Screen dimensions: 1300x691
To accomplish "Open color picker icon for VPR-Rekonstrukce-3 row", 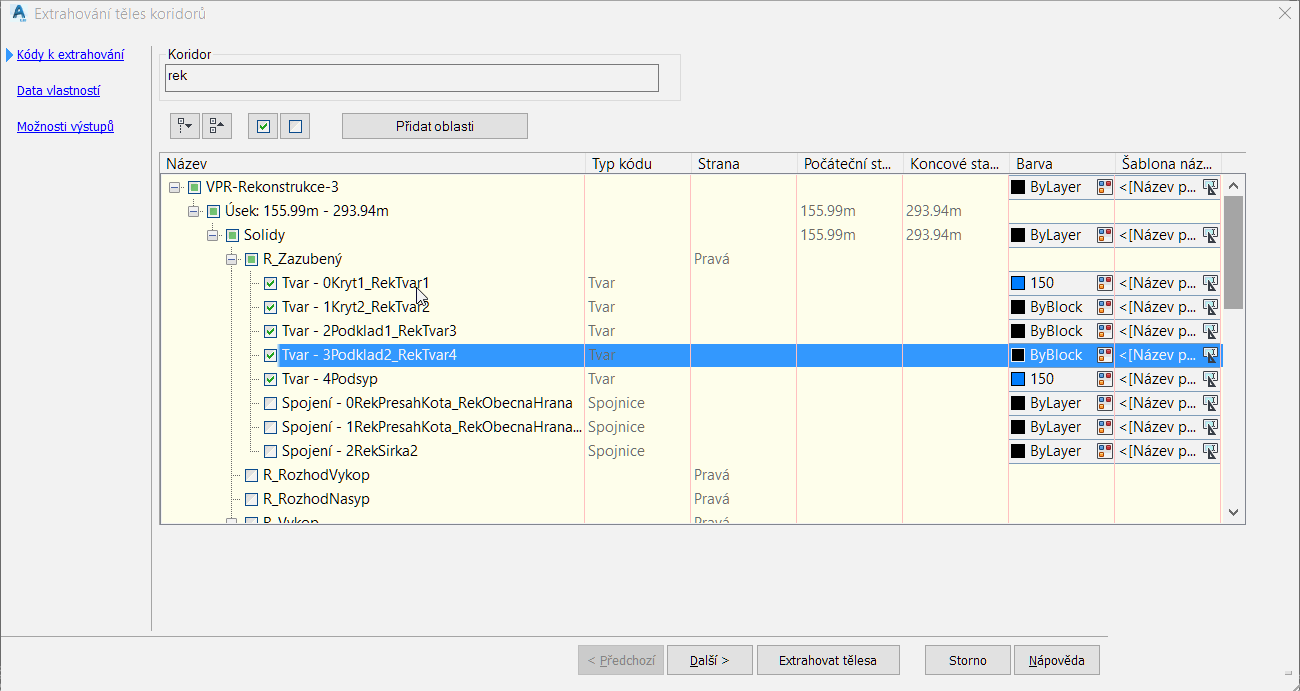I will [1104, 187].
